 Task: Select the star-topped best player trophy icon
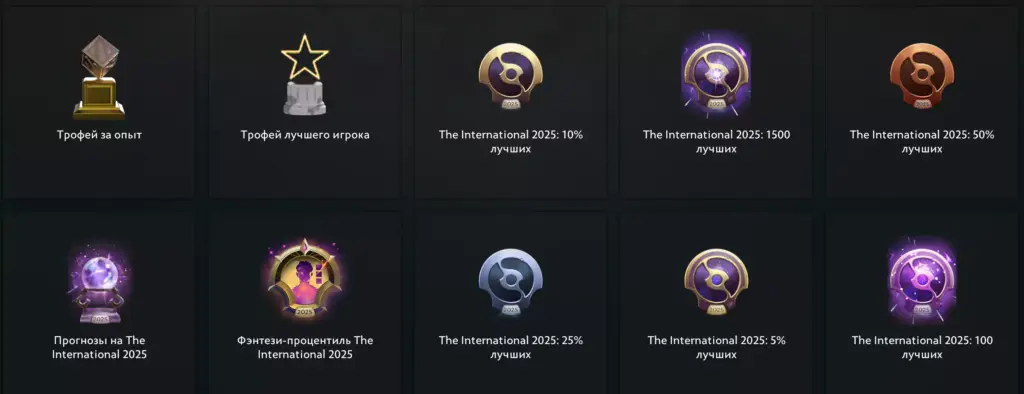coord(304,75)
